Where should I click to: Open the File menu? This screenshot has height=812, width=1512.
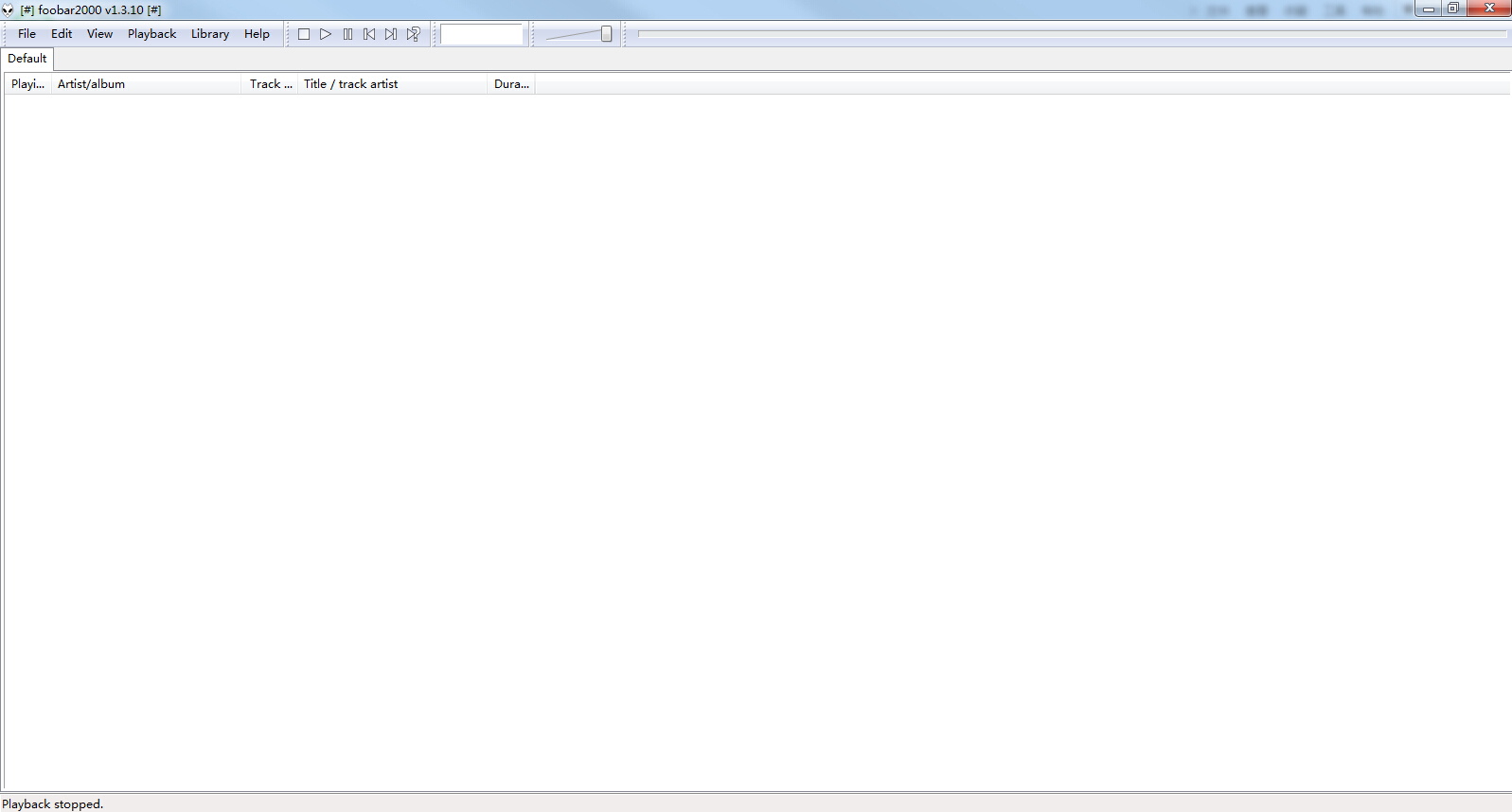27,34
